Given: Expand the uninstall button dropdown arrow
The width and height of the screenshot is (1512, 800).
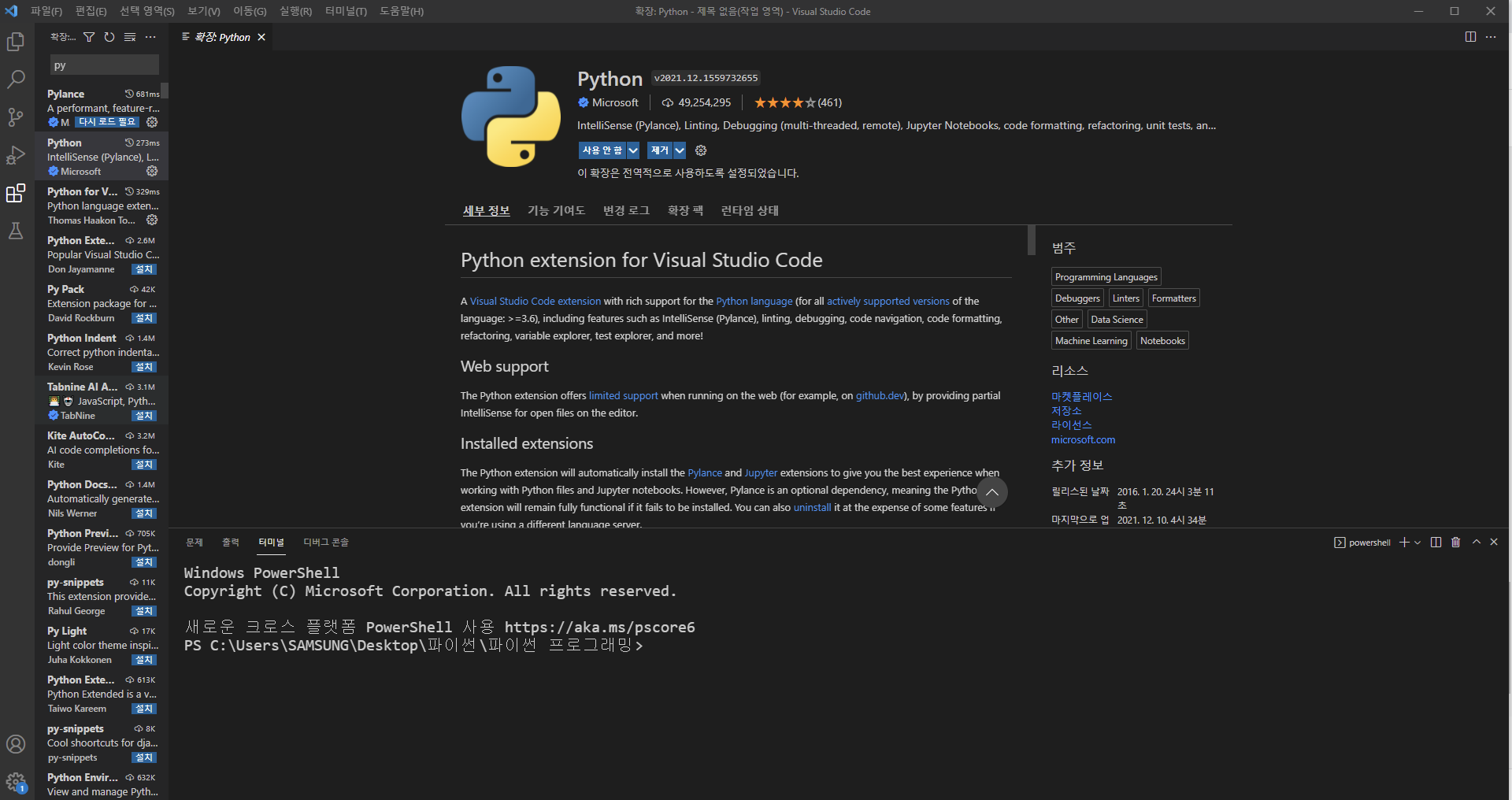Looking at the screenshot, I should click(x=680, y=150).
